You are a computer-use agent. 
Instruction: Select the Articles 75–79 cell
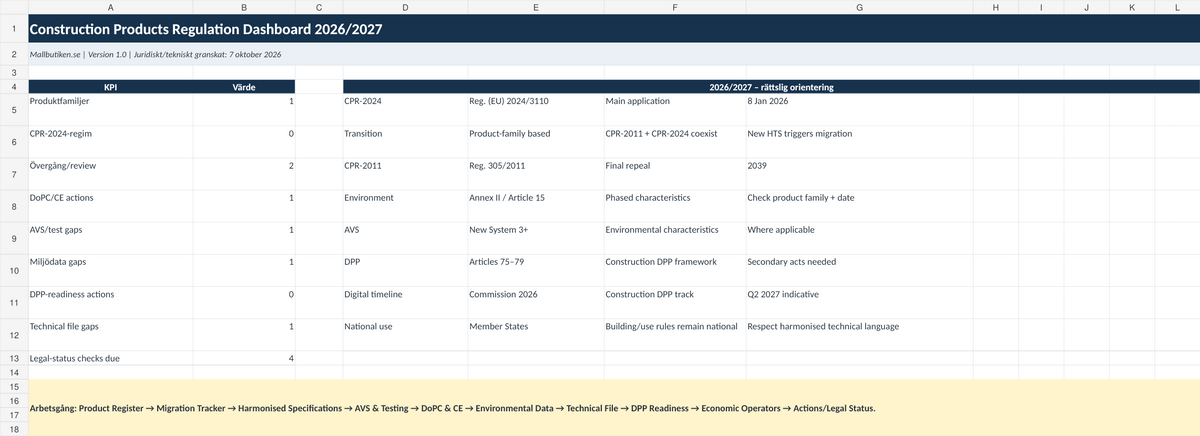(535, 269)
